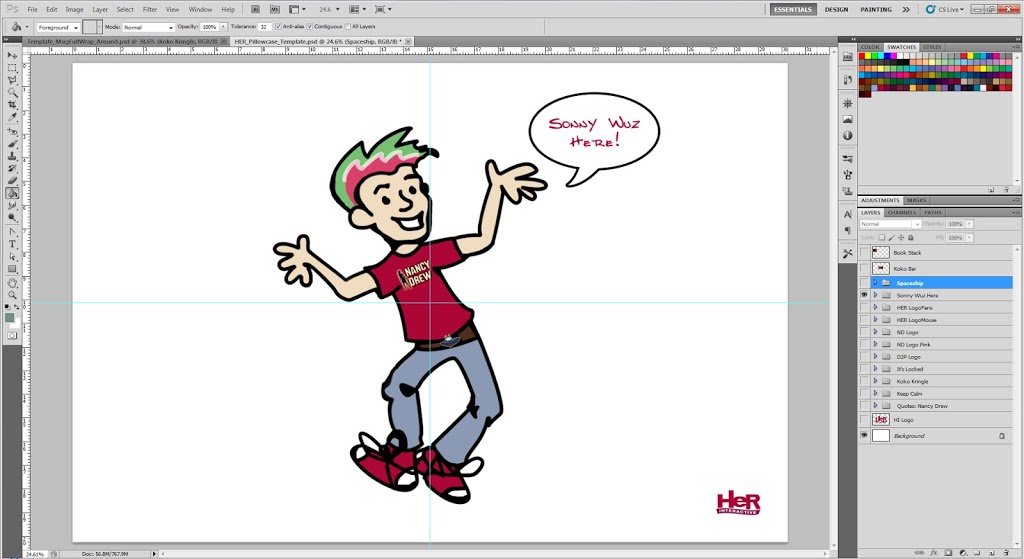
Task: Open the Foreground fill source dropdown
Action: coord(58,27)
